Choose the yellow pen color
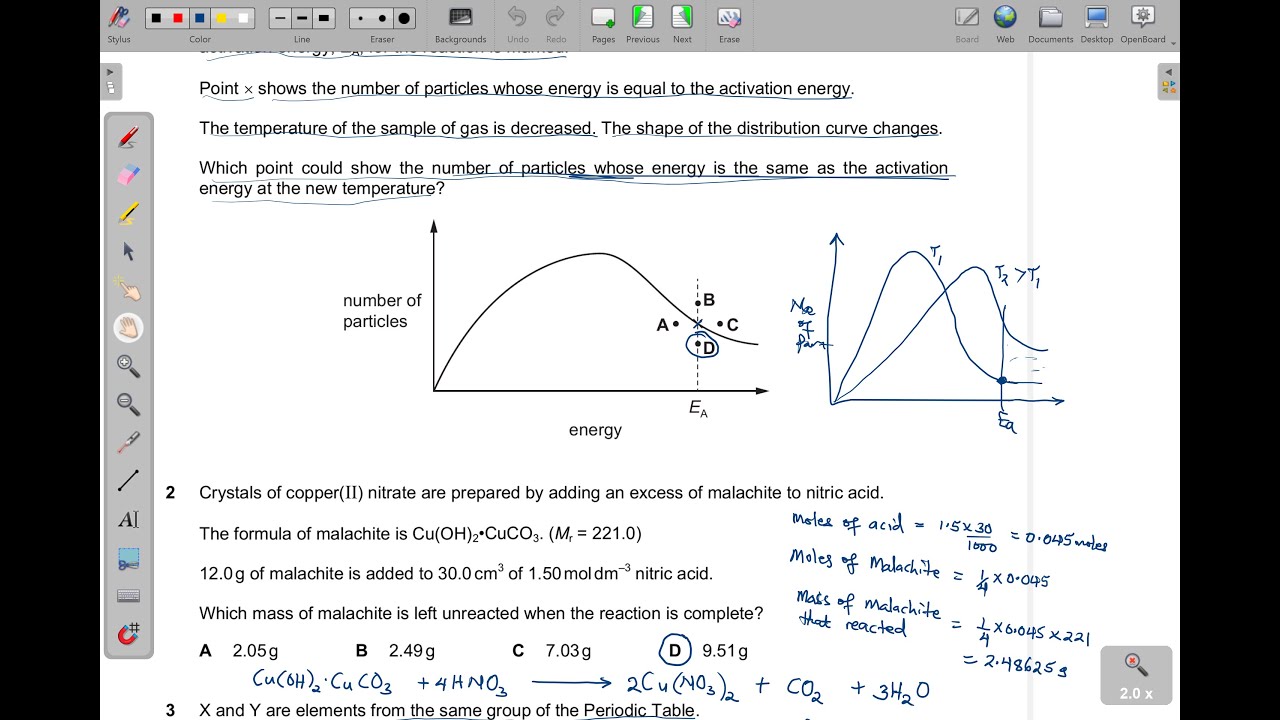 222,18
